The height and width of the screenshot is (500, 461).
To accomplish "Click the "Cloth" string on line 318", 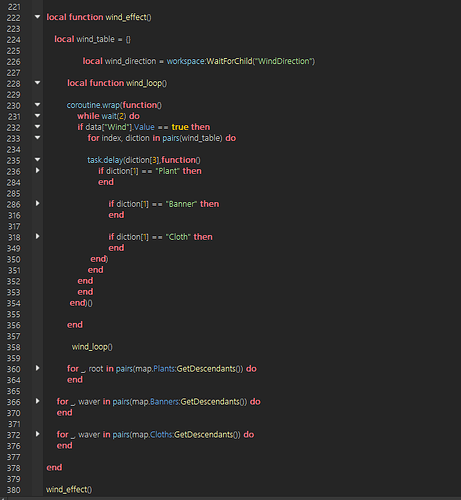I will tap(178, 237).
